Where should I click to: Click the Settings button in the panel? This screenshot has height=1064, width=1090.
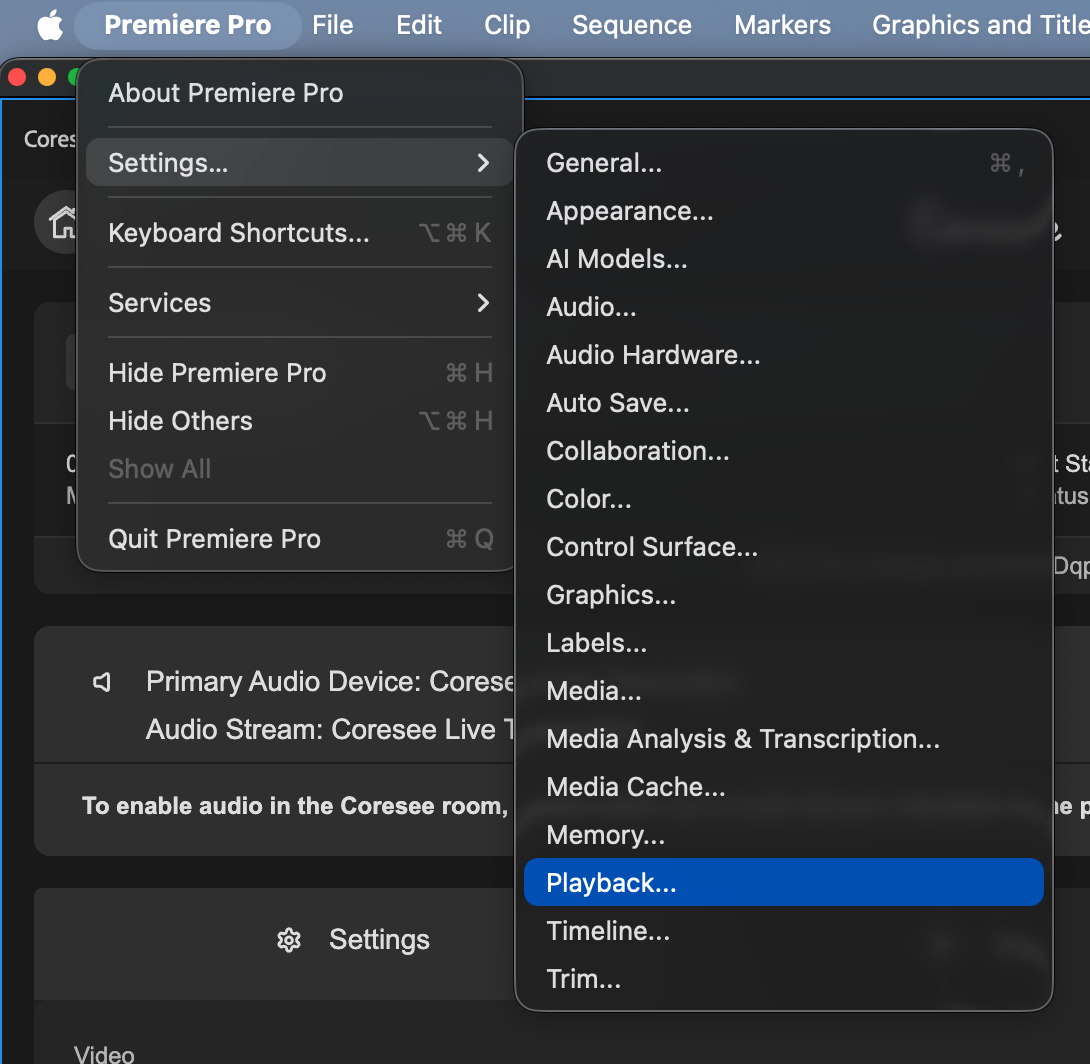pyautogui.click(x=353, y=940)
